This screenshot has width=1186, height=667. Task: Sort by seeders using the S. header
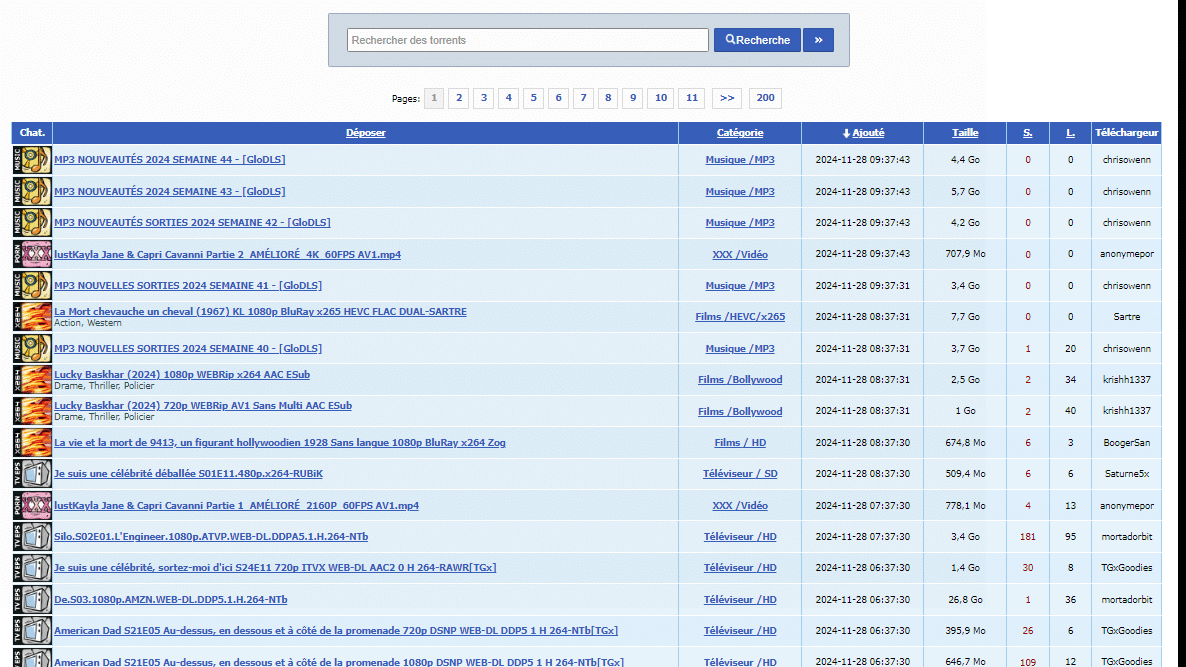pos(1027,133)
